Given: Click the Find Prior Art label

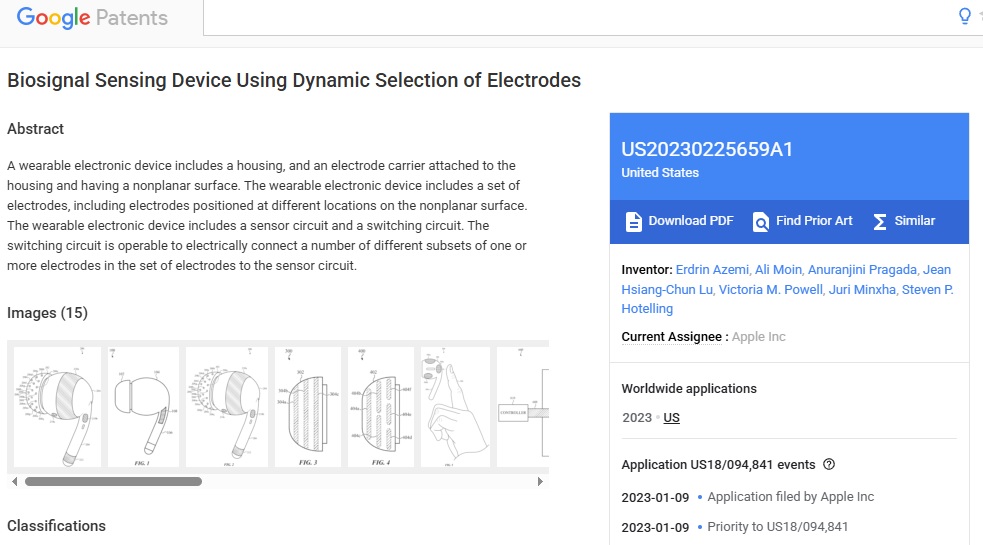Looking at the screenshot, I should pos(814,221).
